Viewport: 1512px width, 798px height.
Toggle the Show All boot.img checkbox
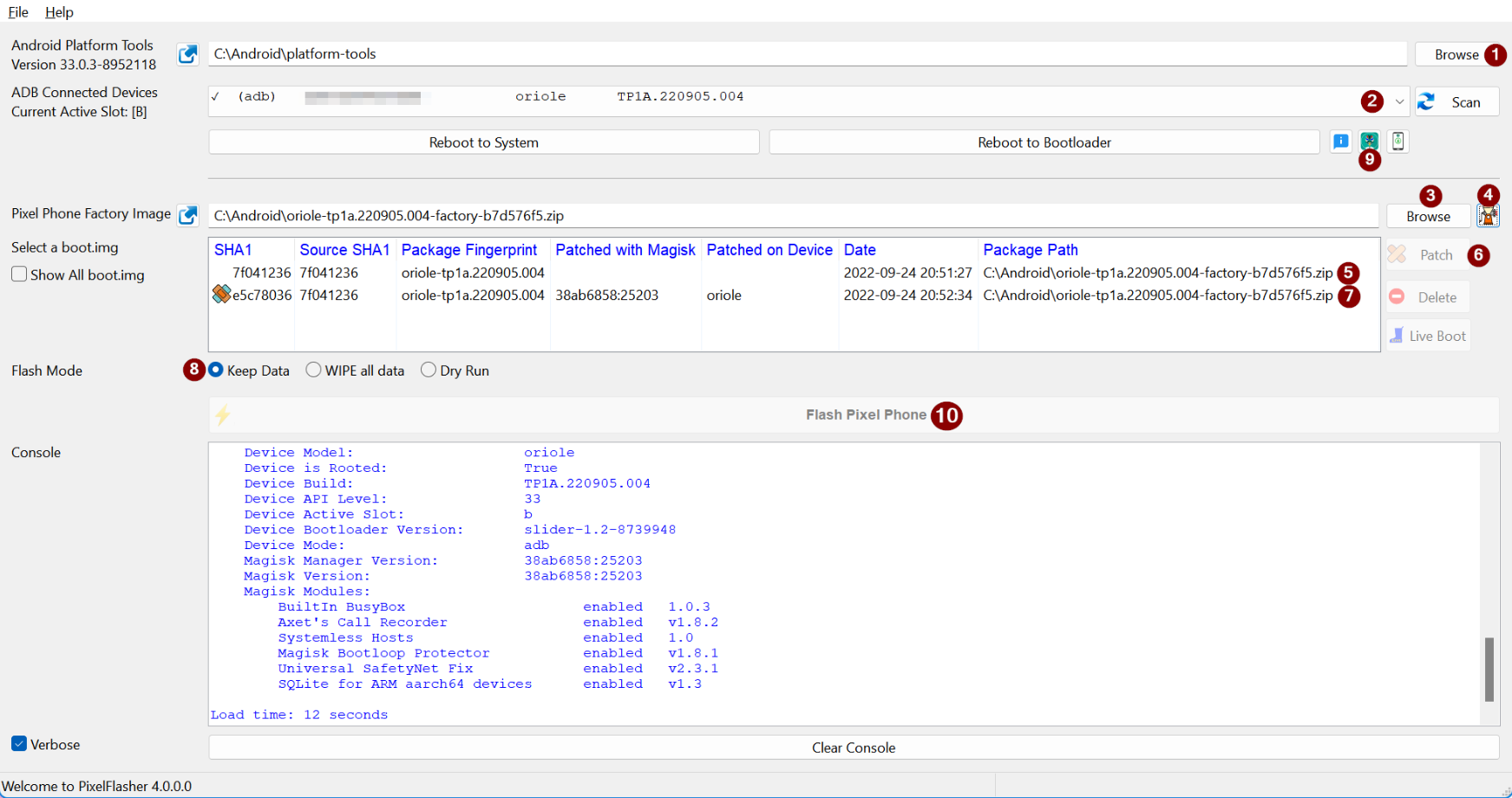(x=19, y=274)
